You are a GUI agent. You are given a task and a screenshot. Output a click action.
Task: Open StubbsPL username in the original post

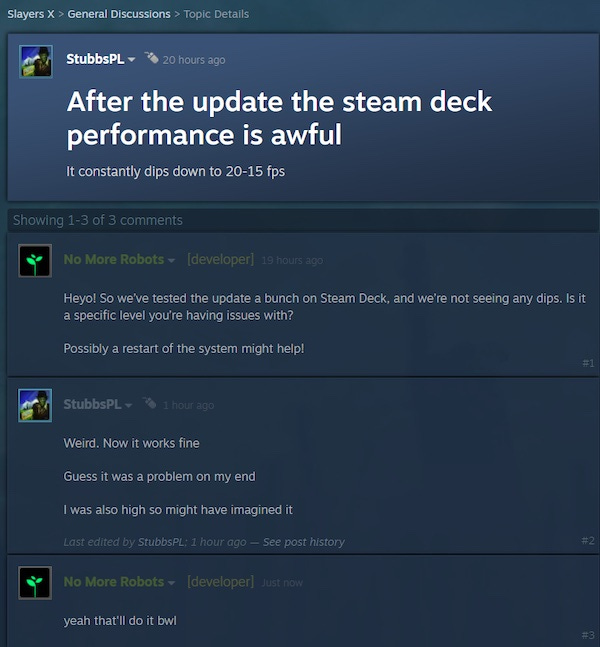(95, 59)
